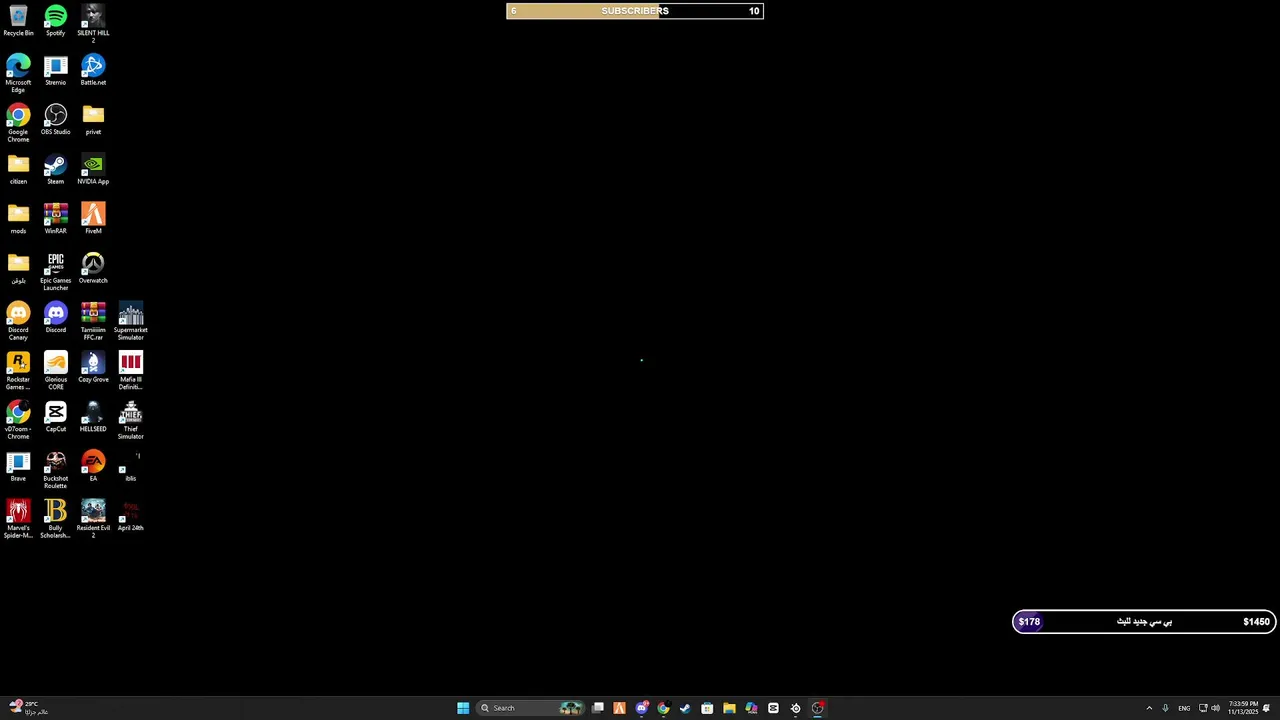Open Steam from the taskbar
The image size is (1280, 720).
click(685, 708)
